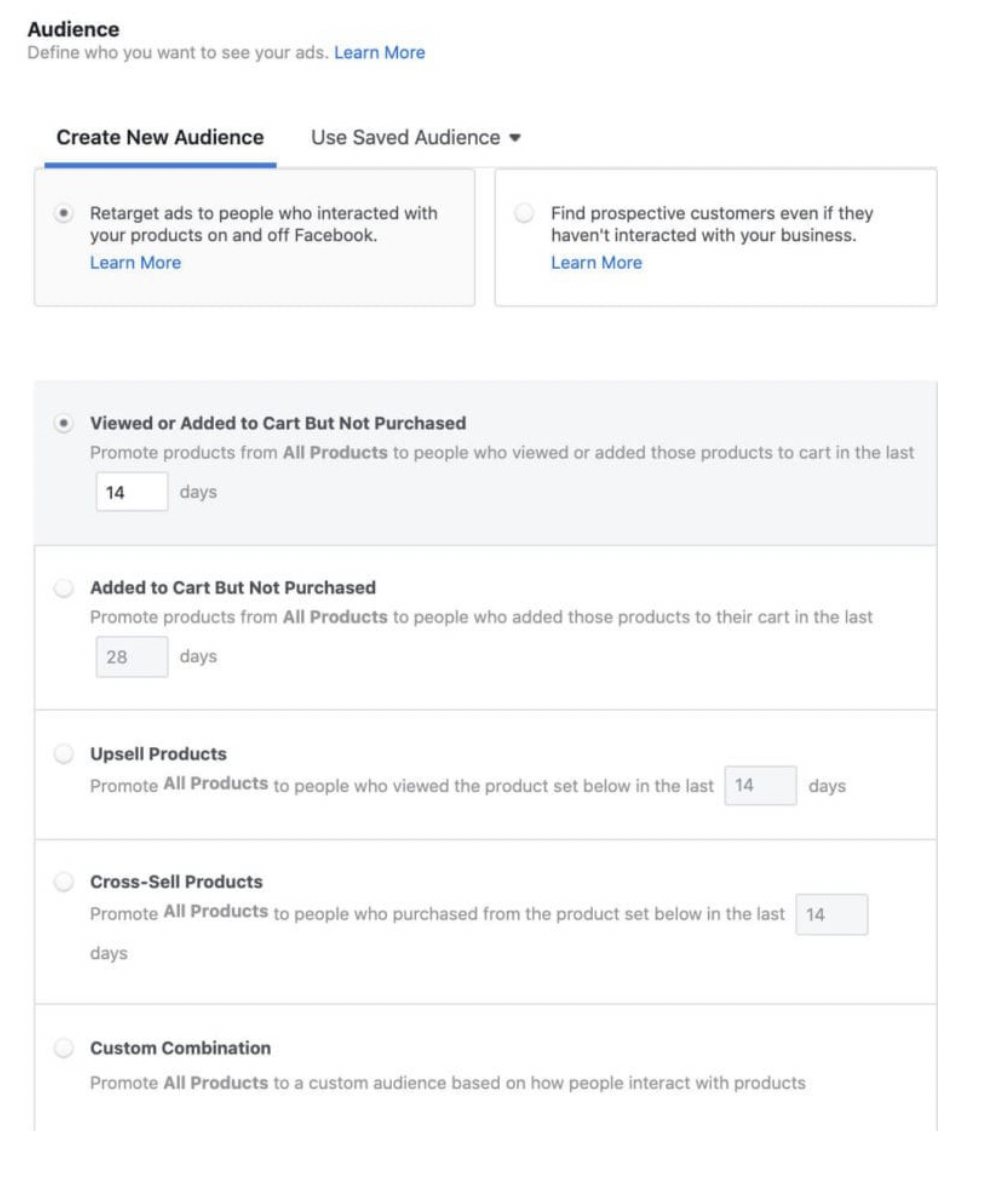Screen dimensions: 998x1182
Task: Click the 28 days input field
Action: pyautogui.click(x=131, y=657)
